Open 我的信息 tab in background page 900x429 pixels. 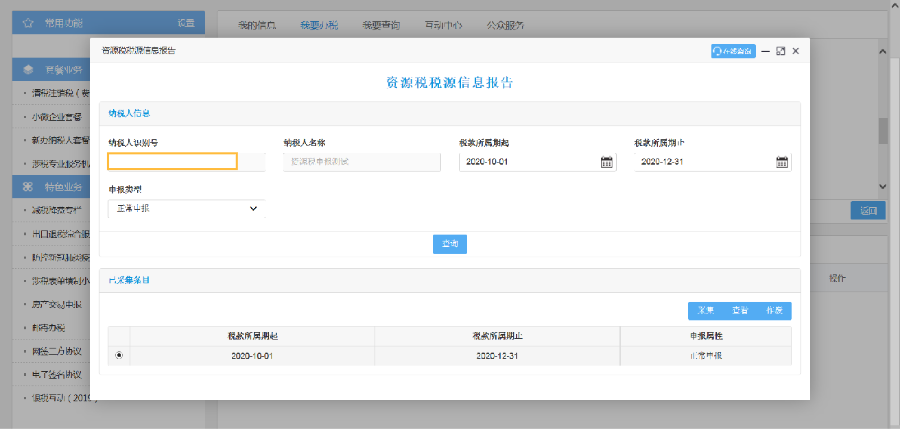click(257, 25)
